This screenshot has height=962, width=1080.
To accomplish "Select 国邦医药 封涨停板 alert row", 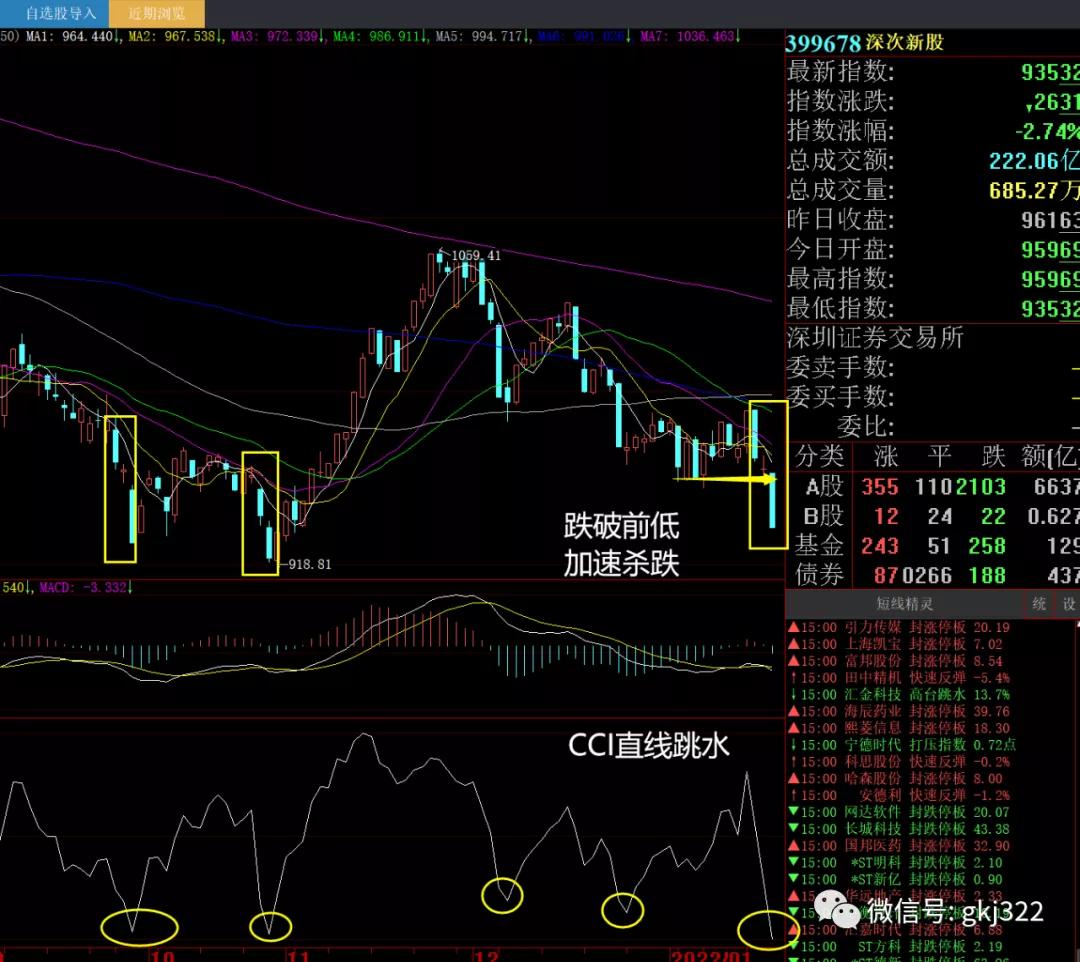I will point(898,846).
